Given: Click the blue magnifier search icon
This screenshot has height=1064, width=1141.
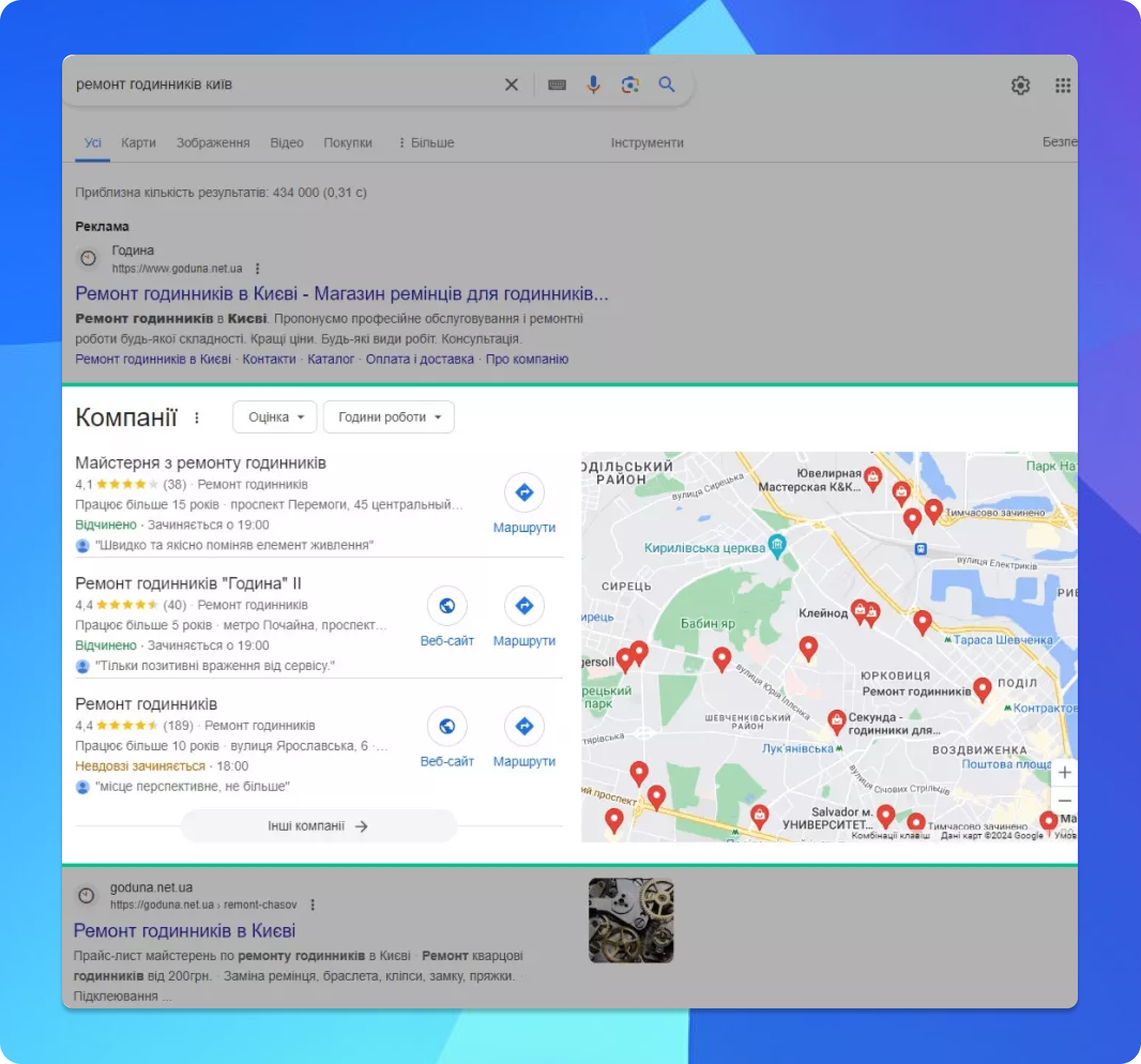Looking at the screenshot, I should 666,85.
